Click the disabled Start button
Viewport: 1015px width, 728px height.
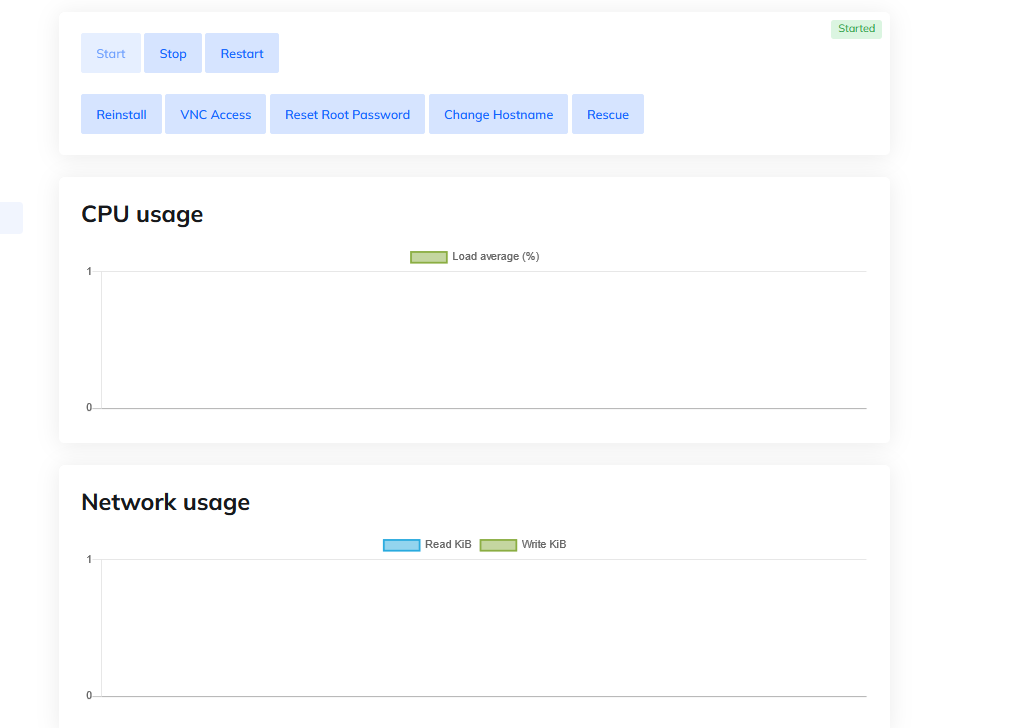point(110,54)
